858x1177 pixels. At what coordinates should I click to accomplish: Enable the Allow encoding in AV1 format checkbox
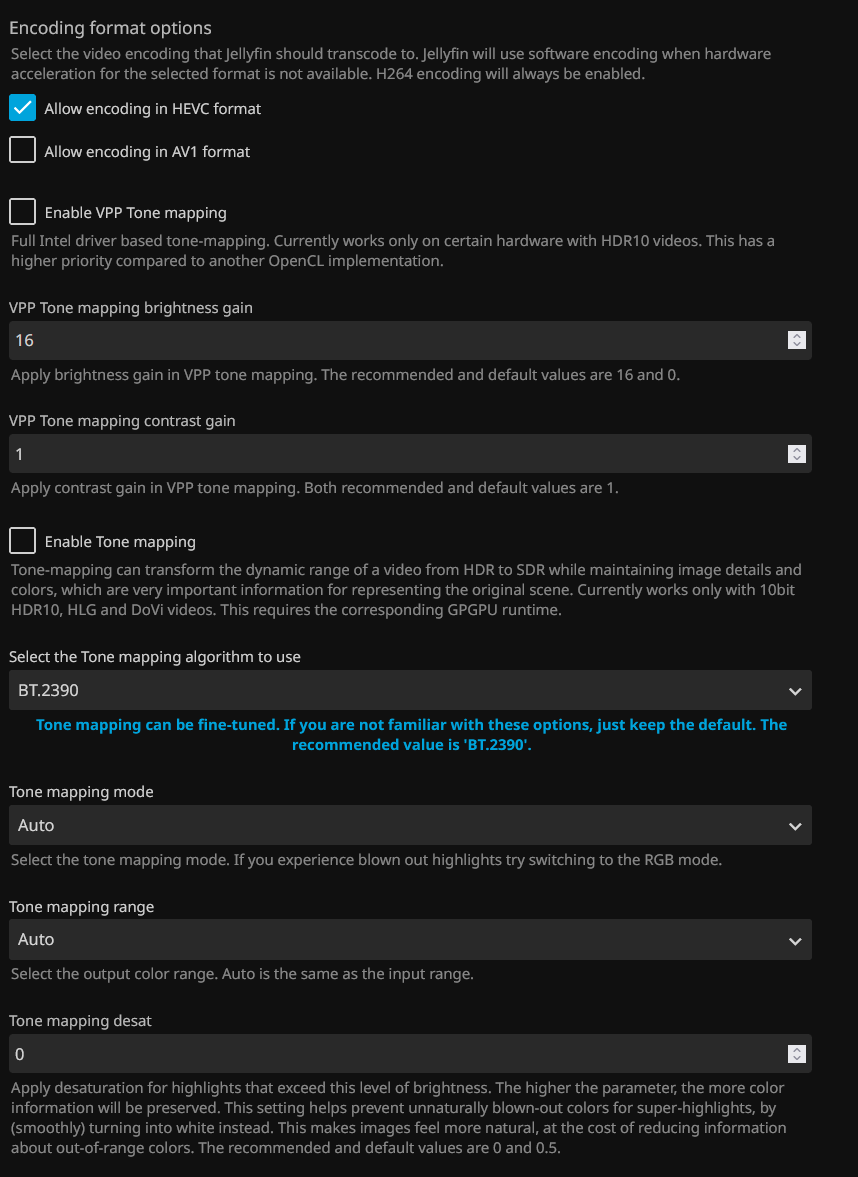tap(22, 150)
